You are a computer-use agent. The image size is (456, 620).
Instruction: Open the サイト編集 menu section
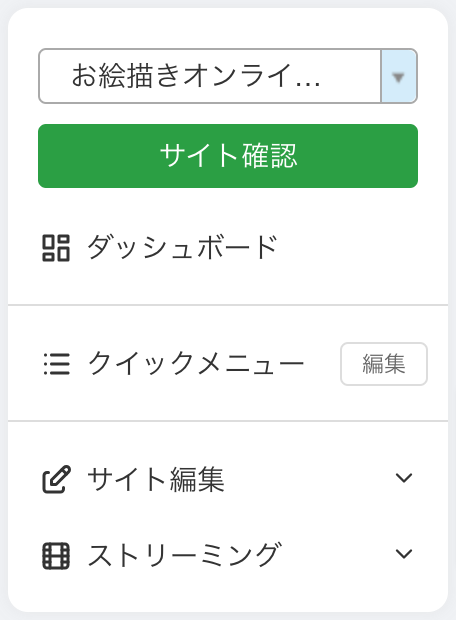click(228, 479)
